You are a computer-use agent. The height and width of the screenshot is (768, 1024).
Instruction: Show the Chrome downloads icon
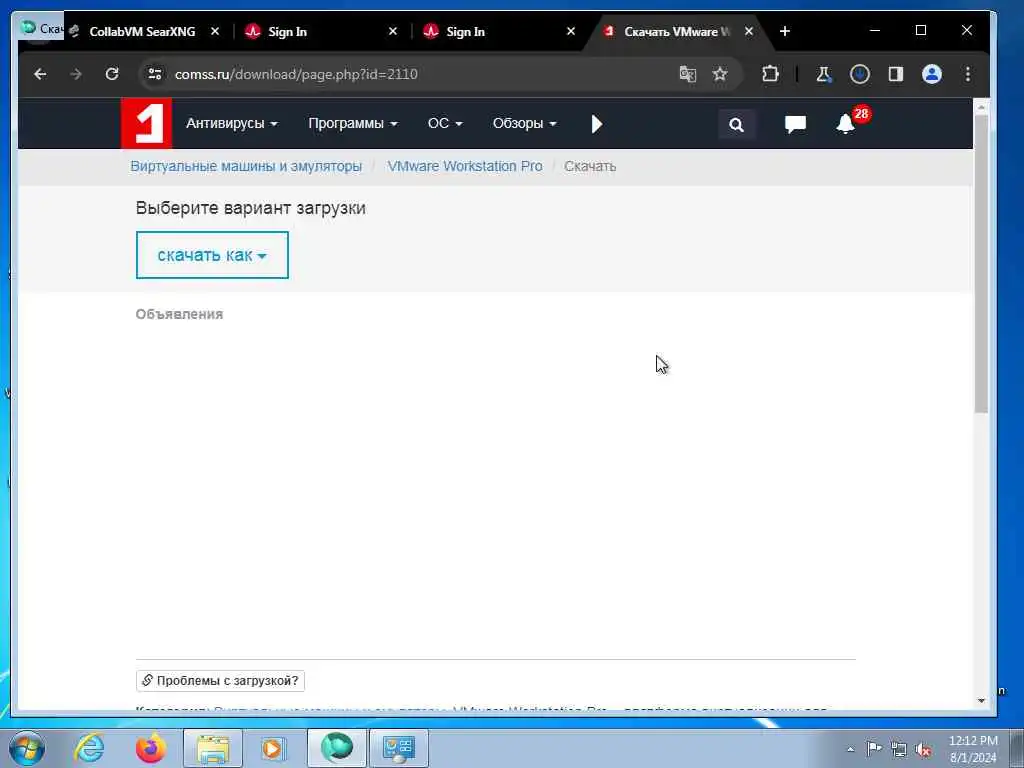[x=859, y=74]
